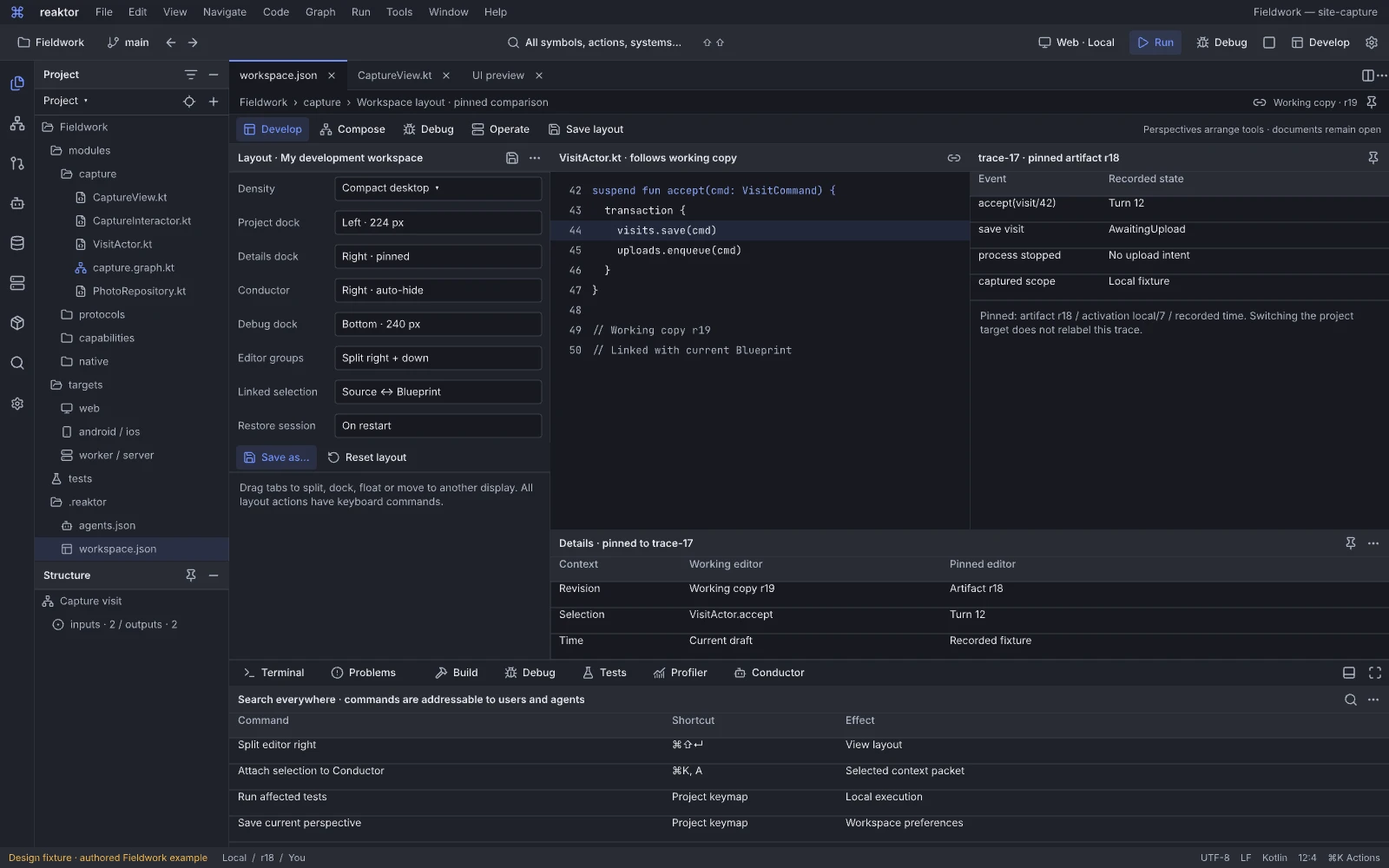Open the Density Compact desktop dropdown
This screenshot has width=1389, height=868.
[438, 188]
